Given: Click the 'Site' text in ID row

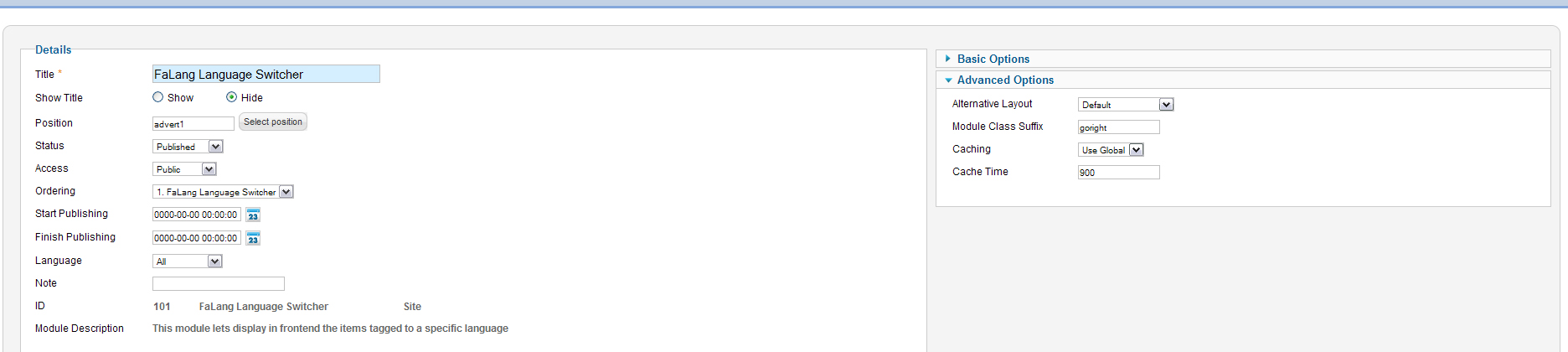Looking at the screenshot, I should 412,307.
